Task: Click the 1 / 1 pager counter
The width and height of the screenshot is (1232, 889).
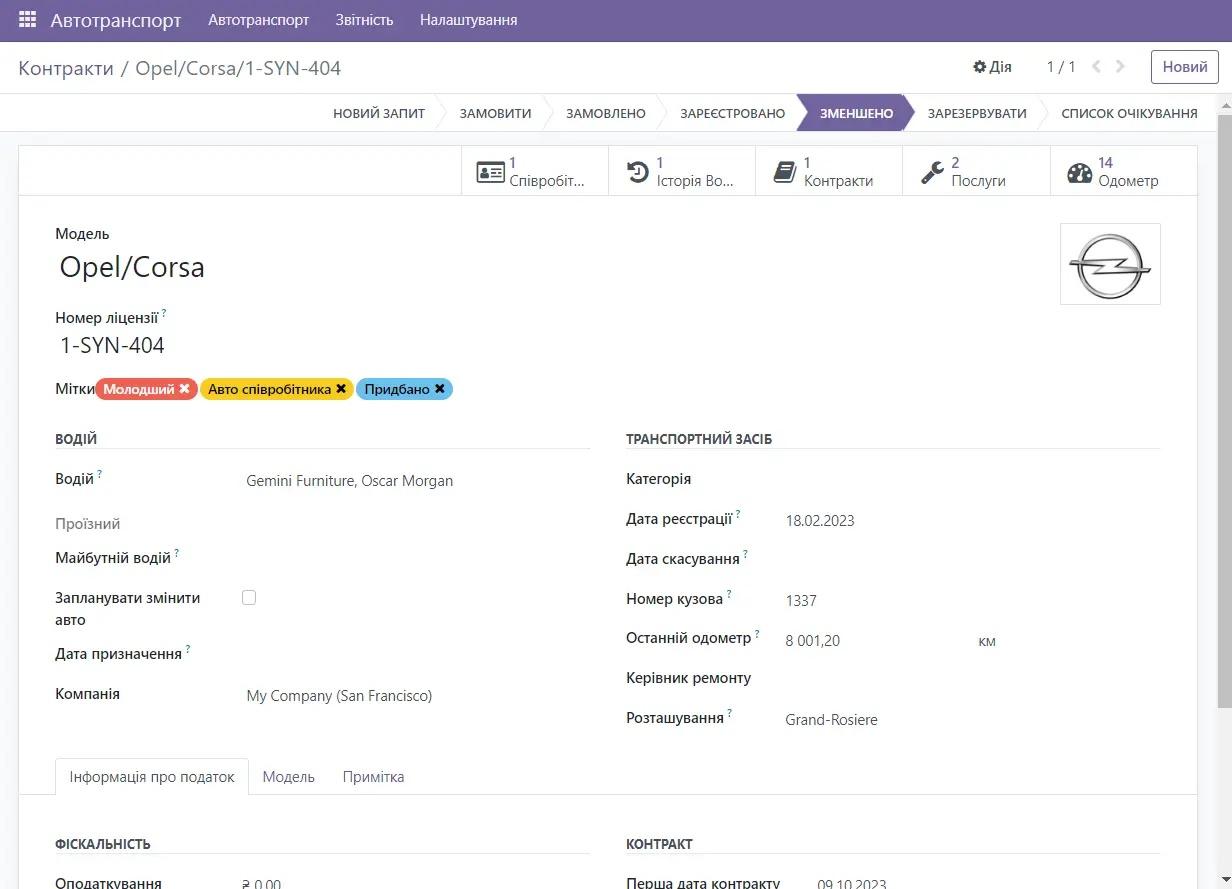Action: click(x=1061, y=67)
